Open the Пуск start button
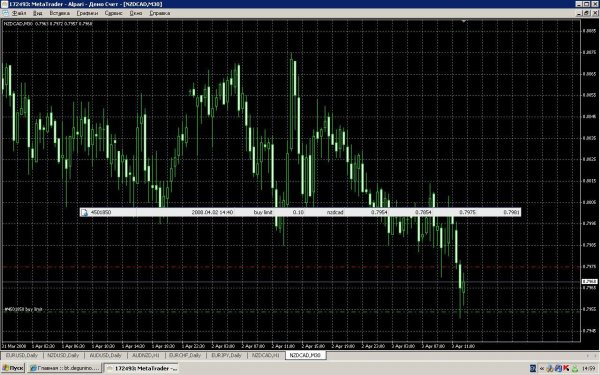 click(x=13, y=368)
